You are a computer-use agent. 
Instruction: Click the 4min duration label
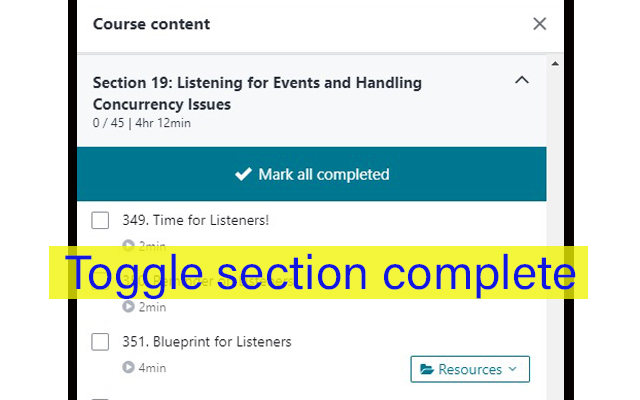click(152, 368)
